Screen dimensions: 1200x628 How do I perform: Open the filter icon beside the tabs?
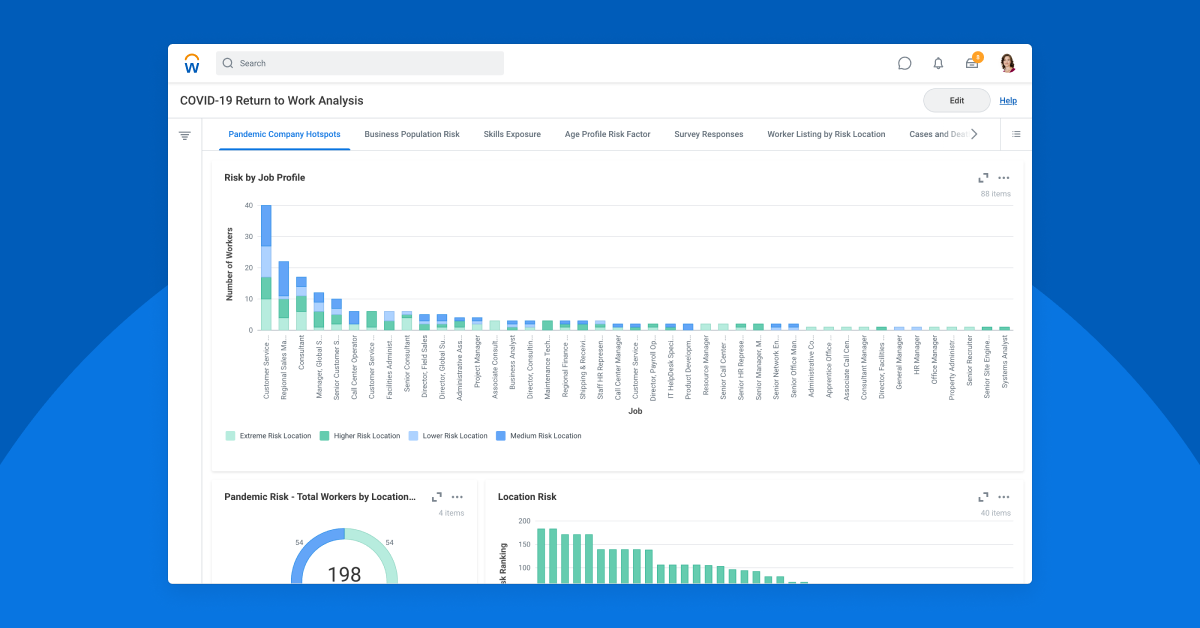tap(185, 134)
